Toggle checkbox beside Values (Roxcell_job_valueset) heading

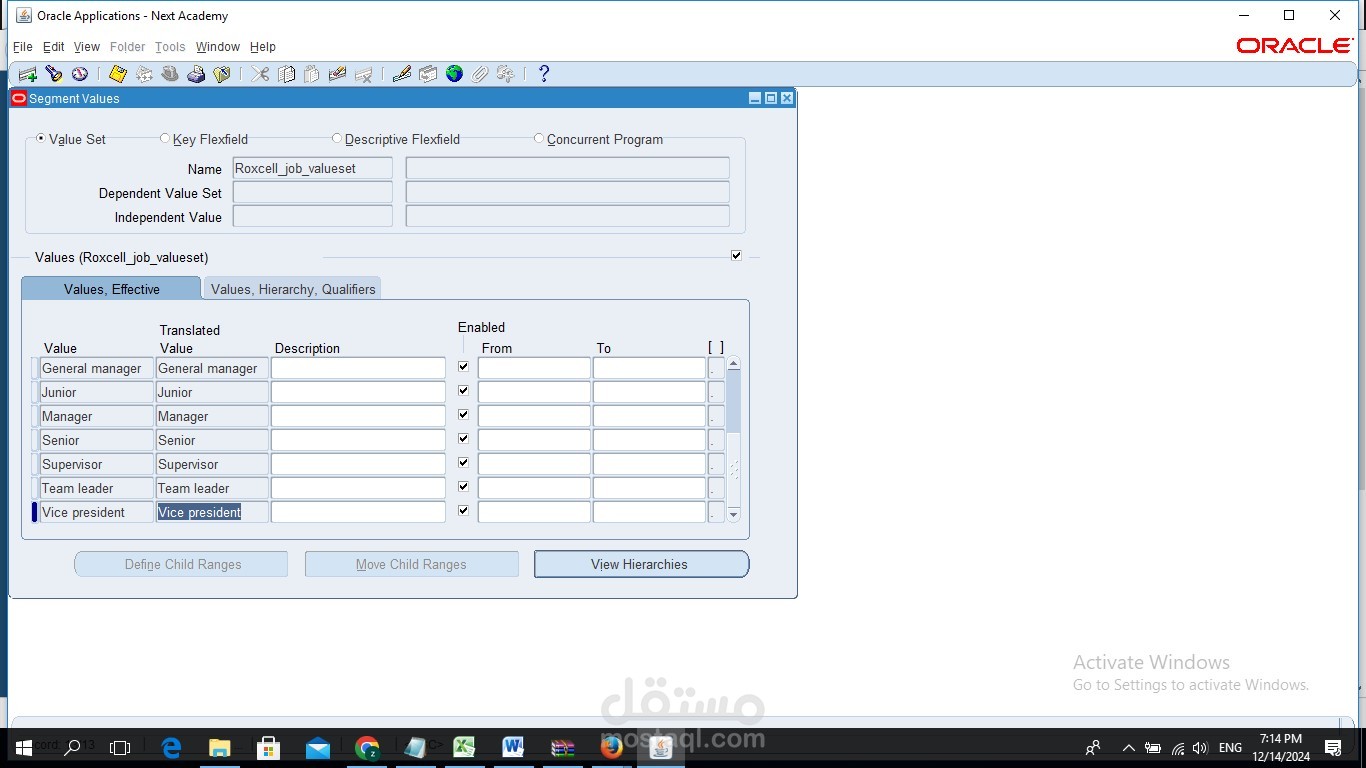736,256
